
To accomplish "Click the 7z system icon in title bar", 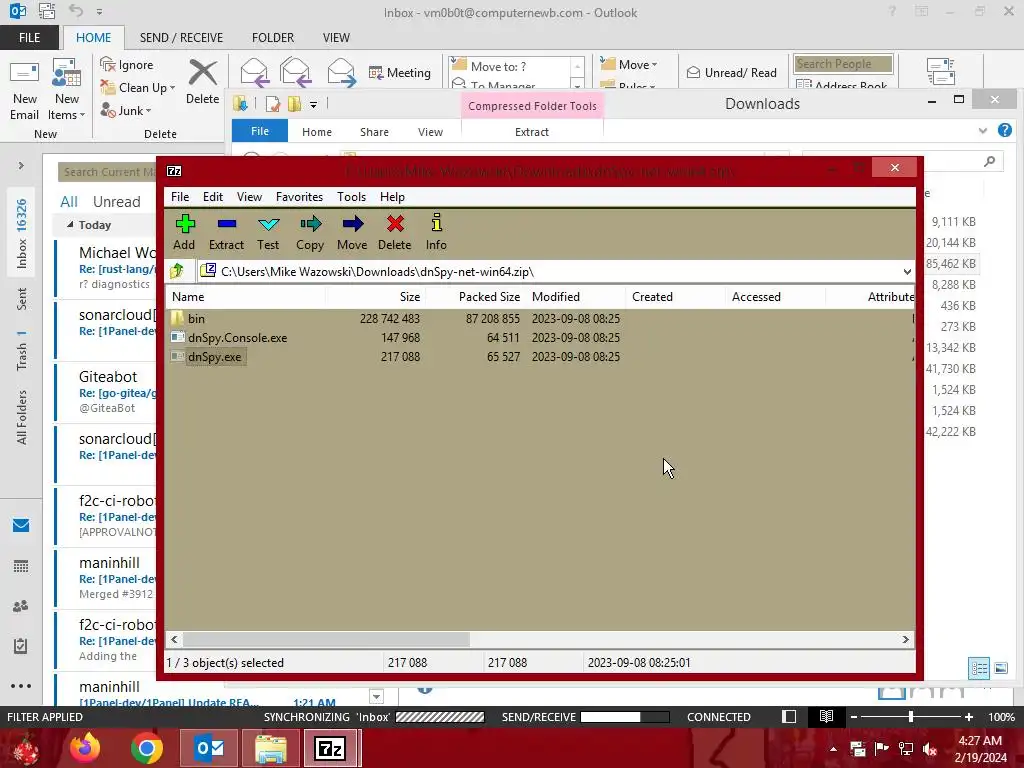I will click(x=174, y=171).
